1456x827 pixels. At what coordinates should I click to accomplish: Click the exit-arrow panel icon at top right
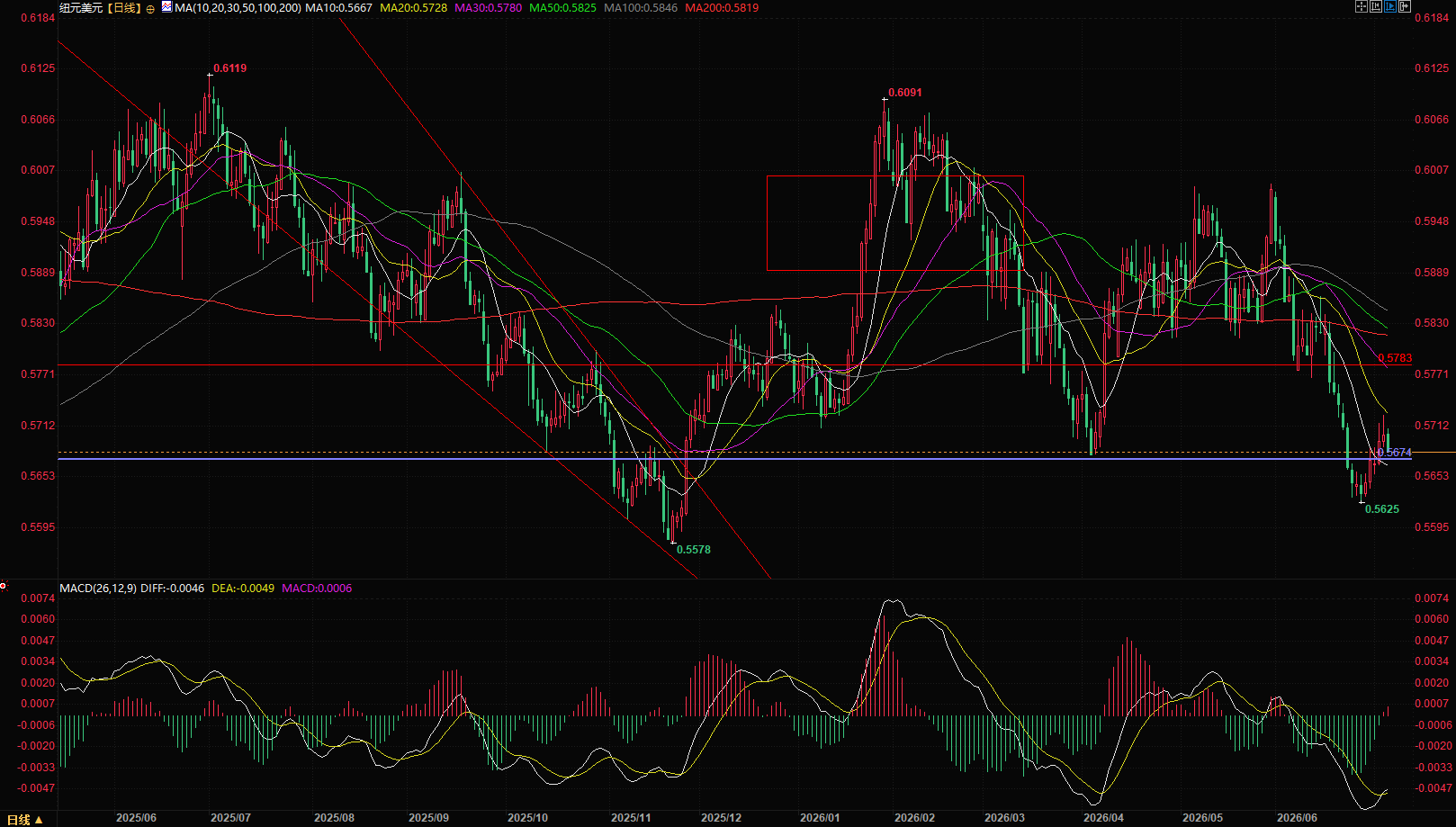(1405, 6)
